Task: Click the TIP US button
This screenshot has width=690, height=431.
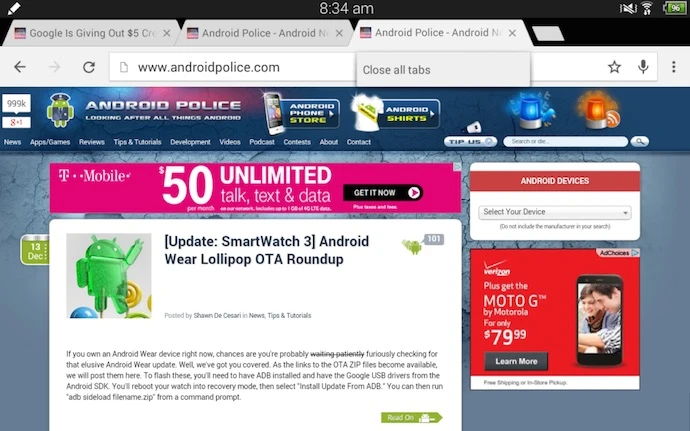Action: click(470, 141)
